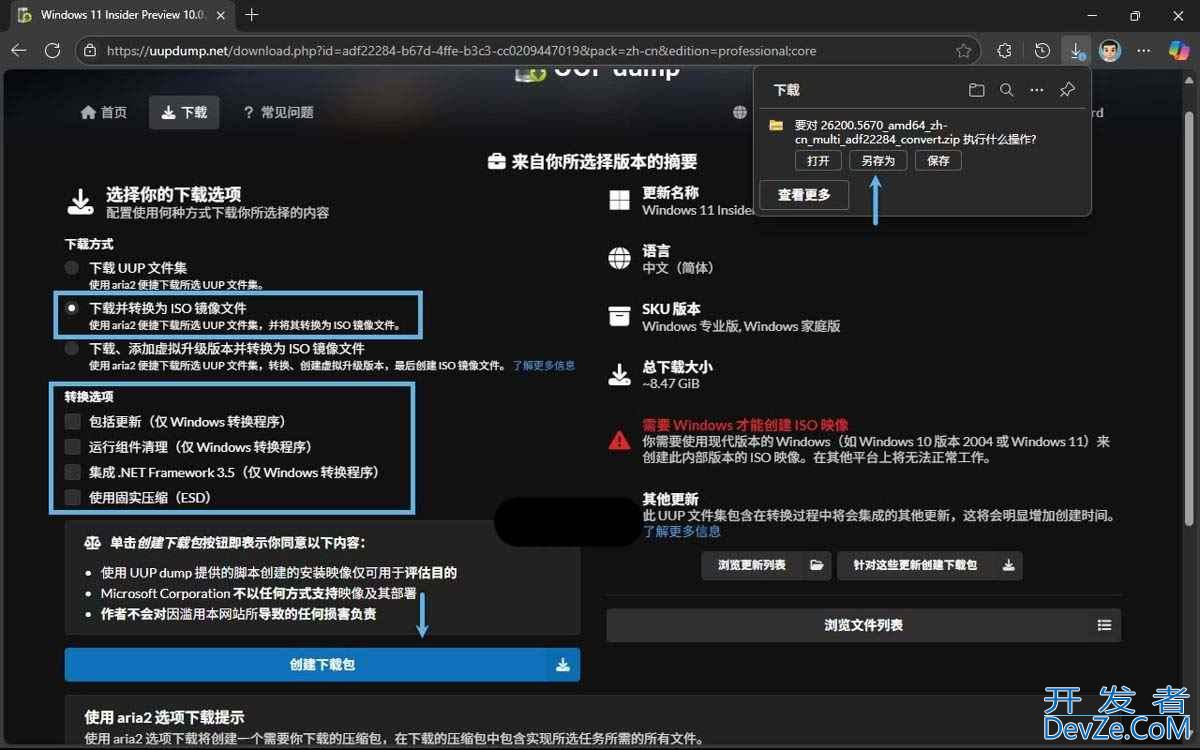The image size is (1200, 750).
Task: Select 下载并转换为 ISO 镜像文件 radio option
Action: (71, 308)
